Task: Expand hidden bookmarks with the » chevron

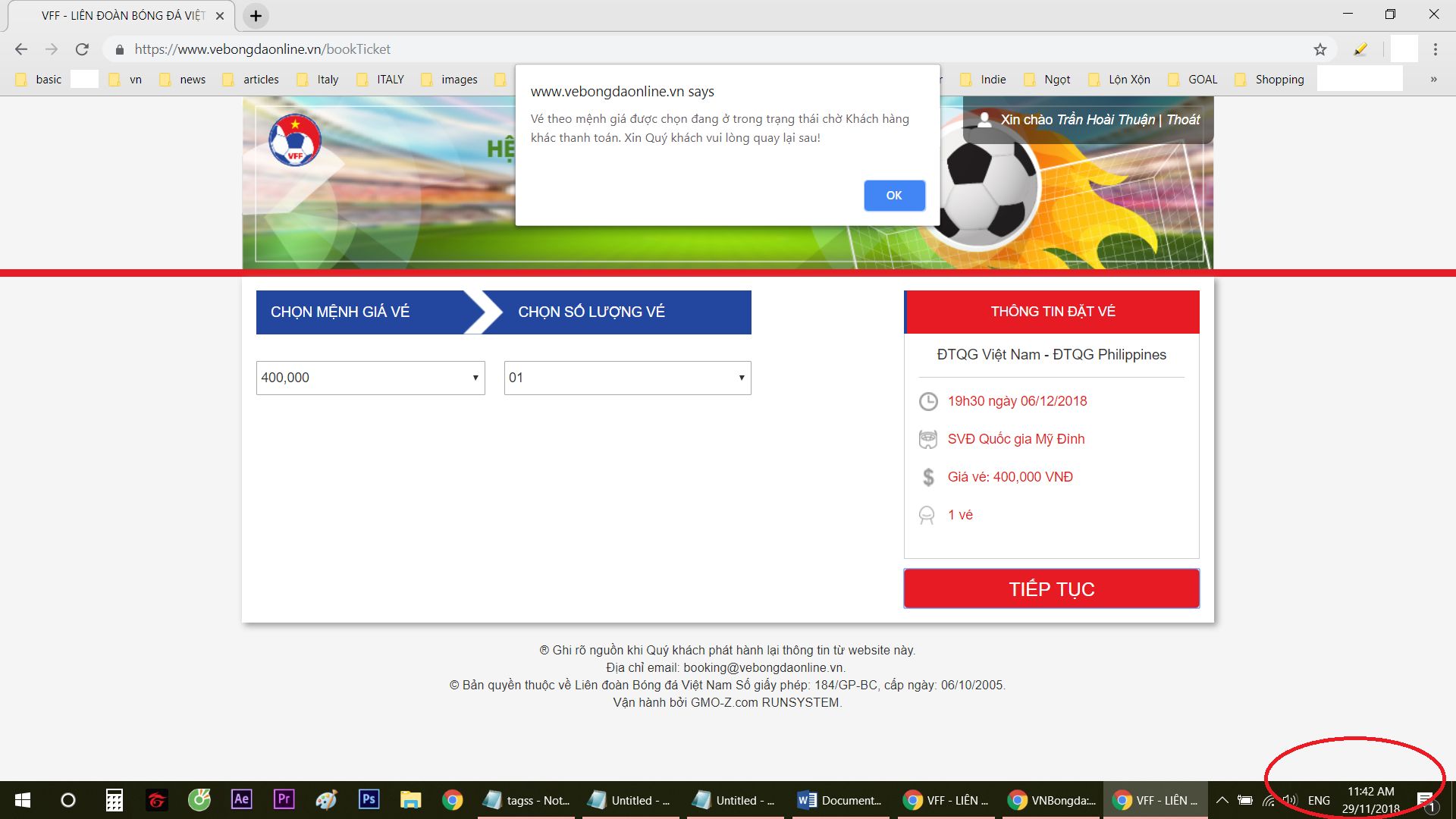Action: pyautogui.click(x=1432, y=78)
